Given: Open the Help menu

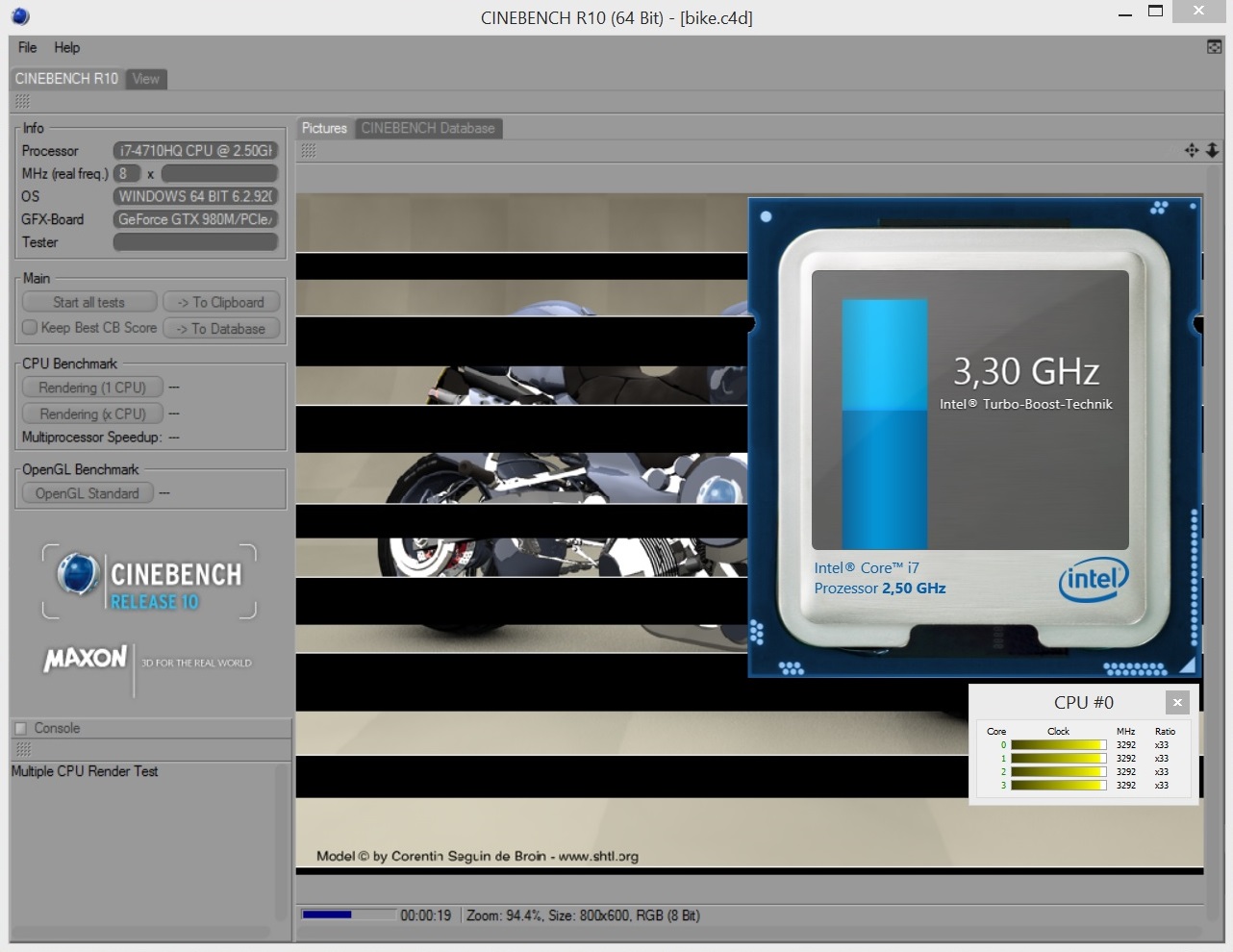Looking at the screenshot, I should point(66,47).
